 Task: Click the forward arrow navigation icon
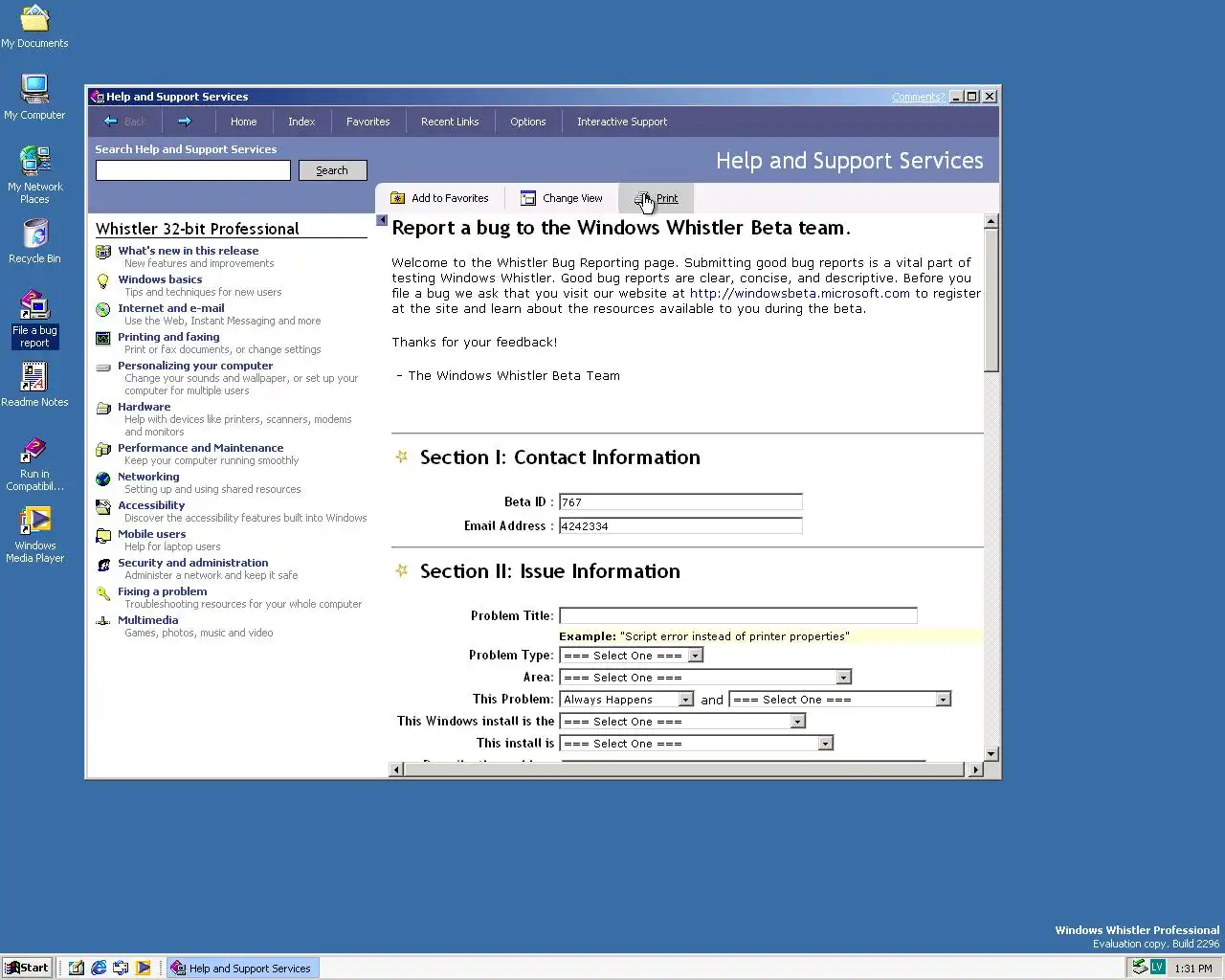(185, 122)
